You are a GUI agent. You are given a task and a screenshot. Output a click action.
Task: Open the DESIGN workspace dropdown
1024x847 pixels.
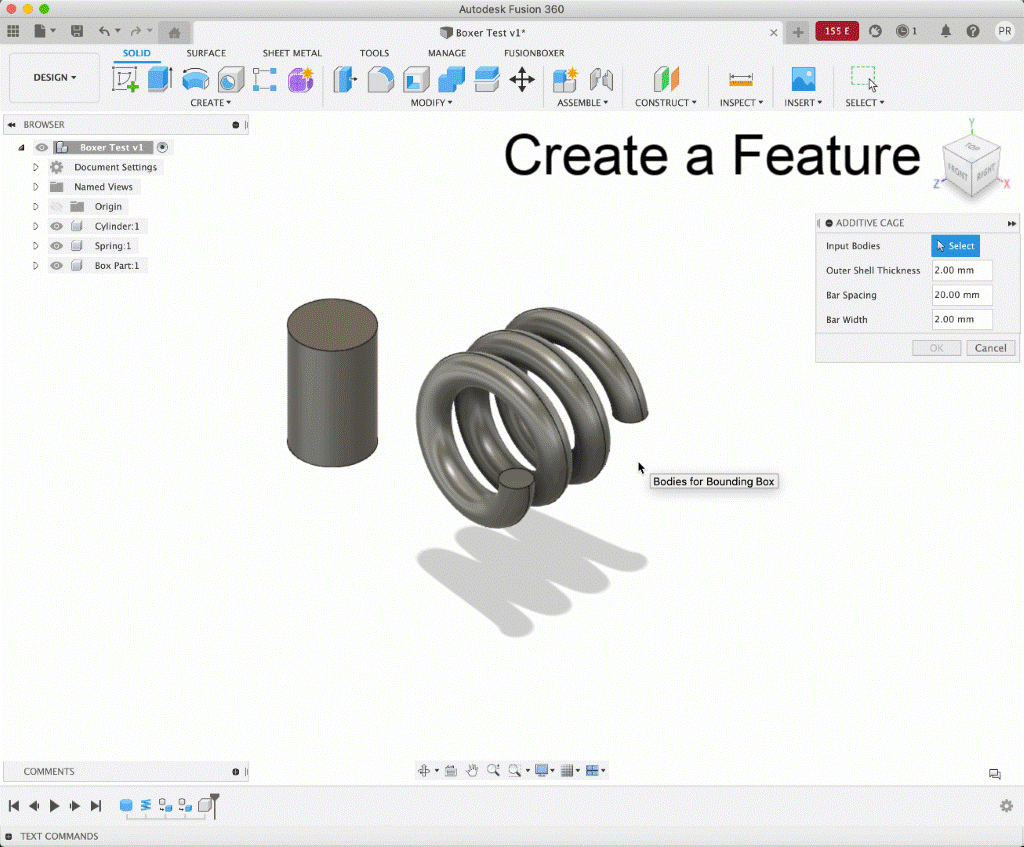[54, 78]
